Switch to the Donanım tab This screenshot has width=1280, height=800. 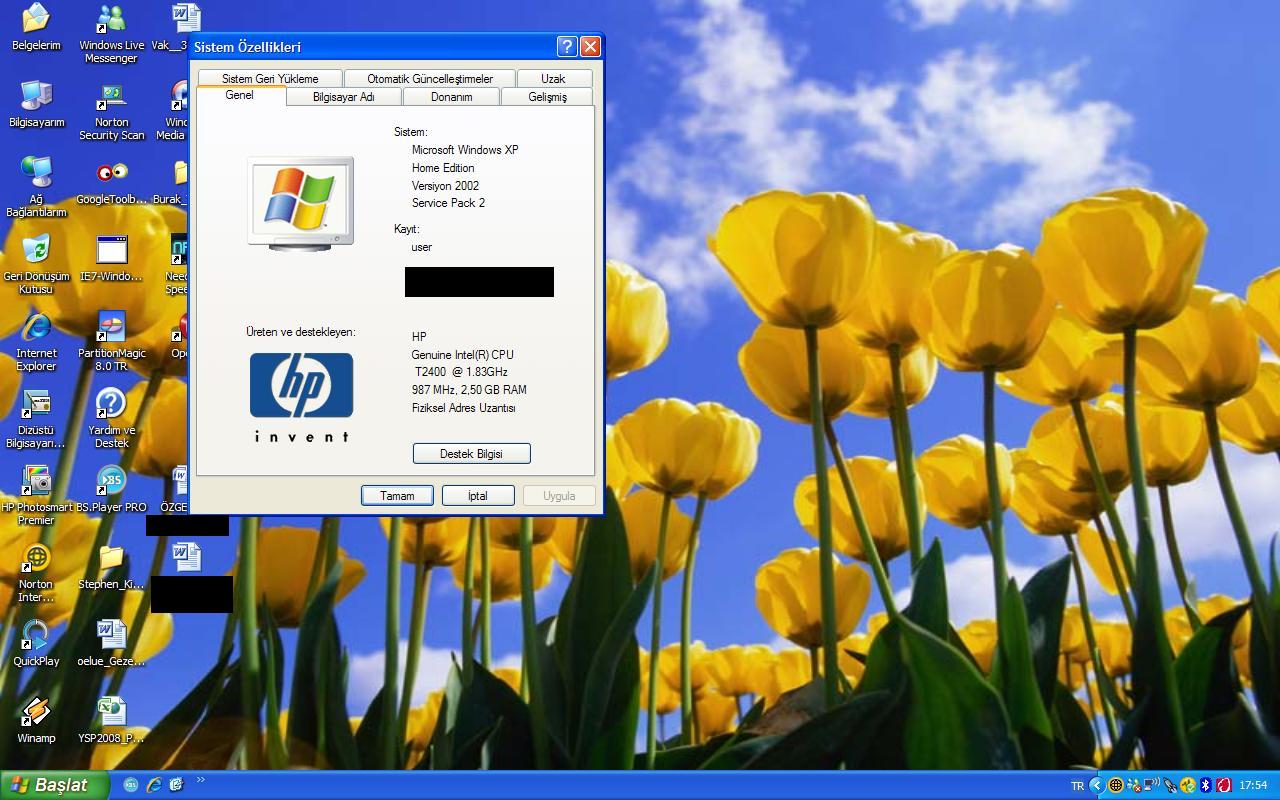[451, 97]
